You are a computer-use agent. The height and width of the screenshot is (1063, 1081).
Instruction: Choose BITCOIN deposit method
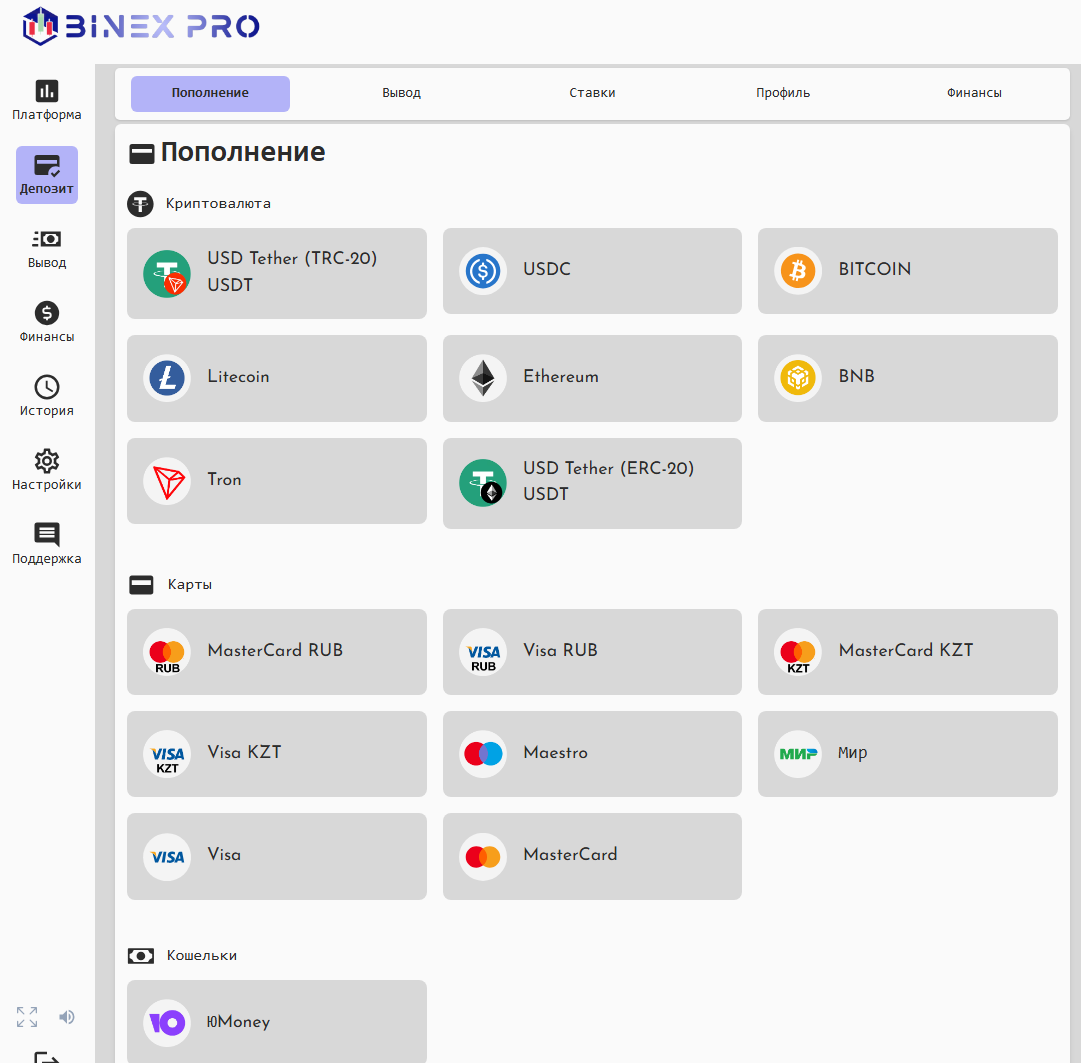pyautogui.click(x=907, y=271)
